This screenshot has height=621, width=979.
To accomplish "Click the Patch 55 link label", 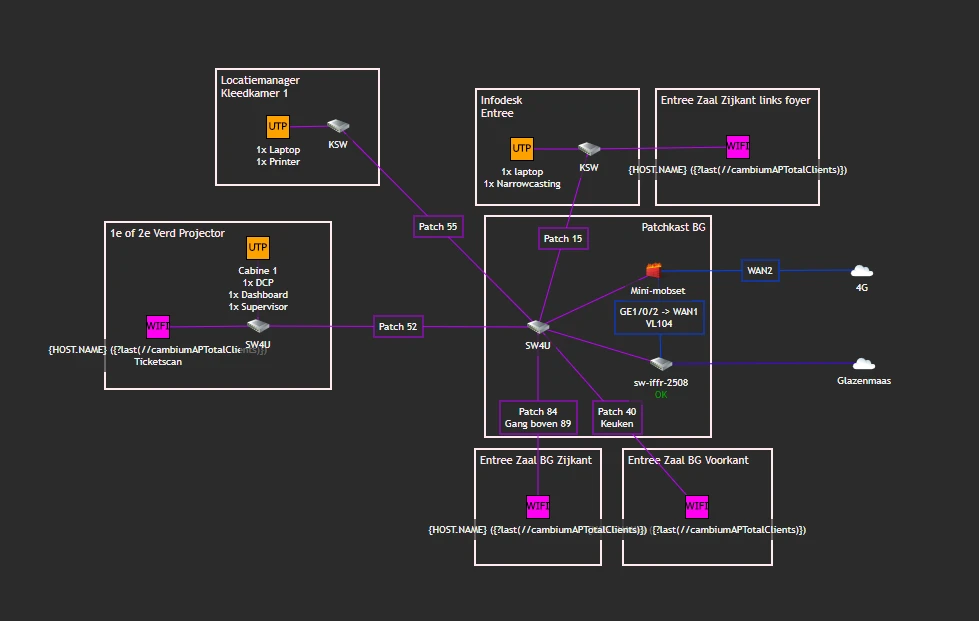I will (438, 227).
